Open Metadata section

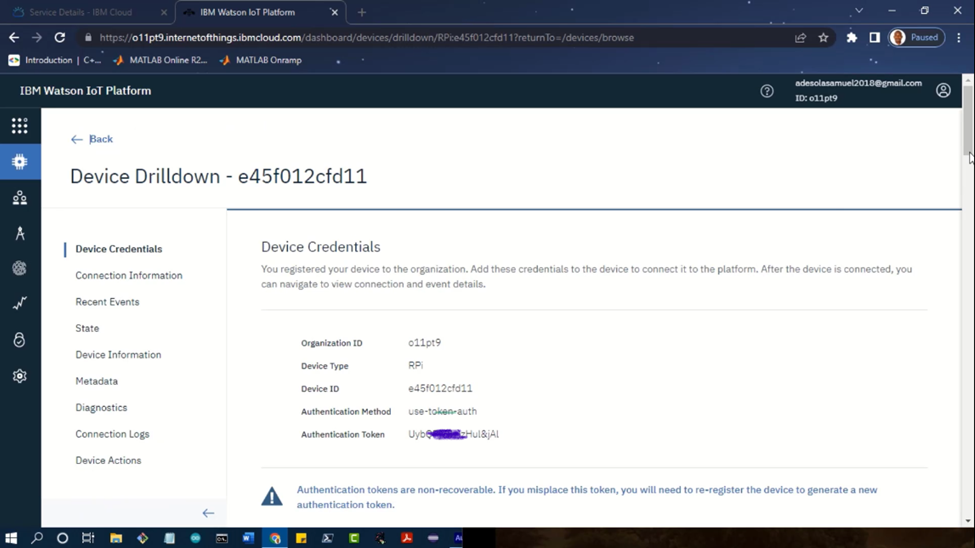[x=96, y=381]
